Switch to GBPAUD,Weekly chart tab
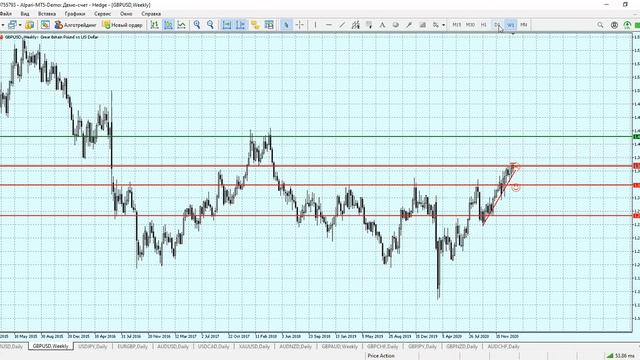This screenshot has width=640, height=360. (x=340, y=347)
